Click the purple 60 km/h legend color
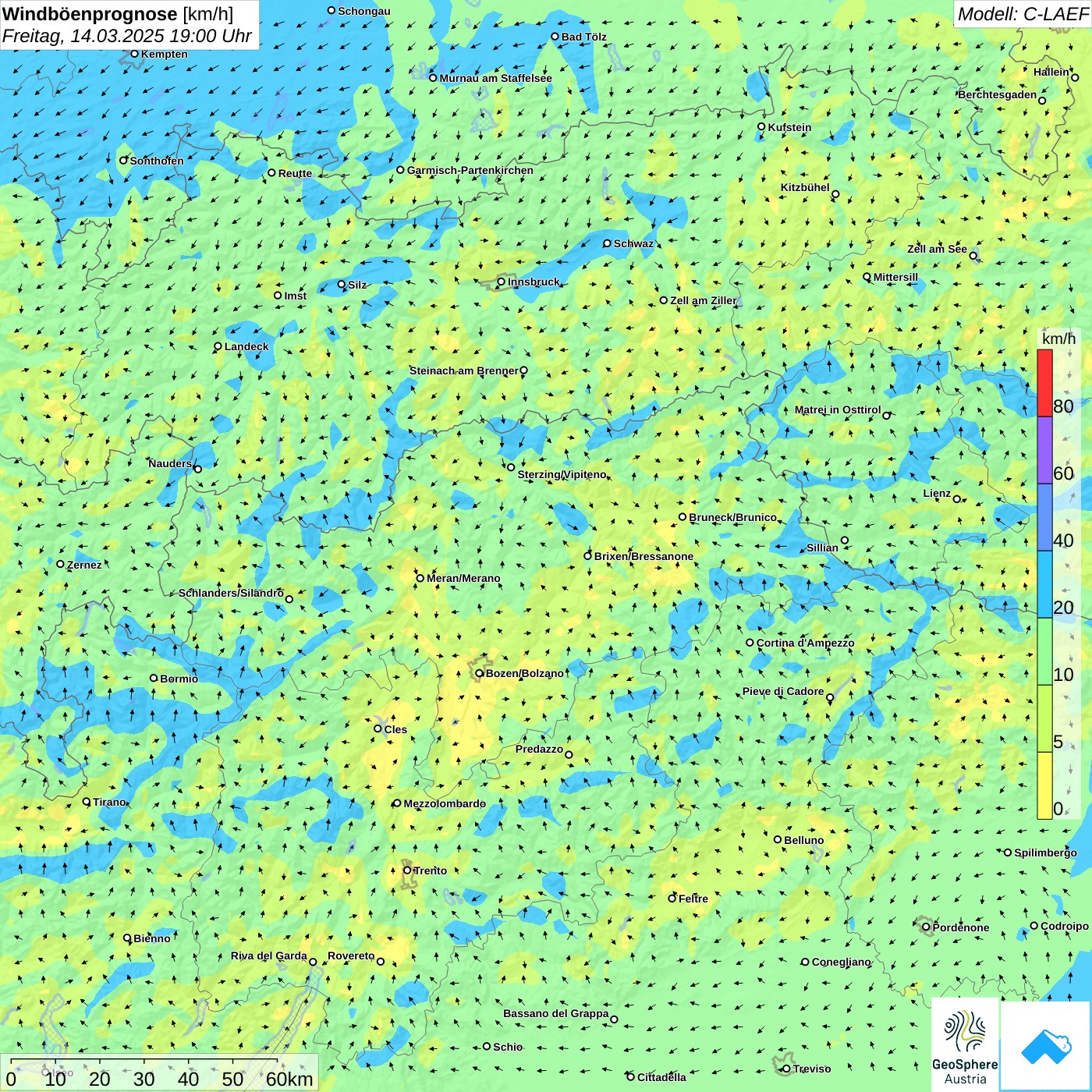Viewport: 1092px width, 1092px height. coord(1044,450)
